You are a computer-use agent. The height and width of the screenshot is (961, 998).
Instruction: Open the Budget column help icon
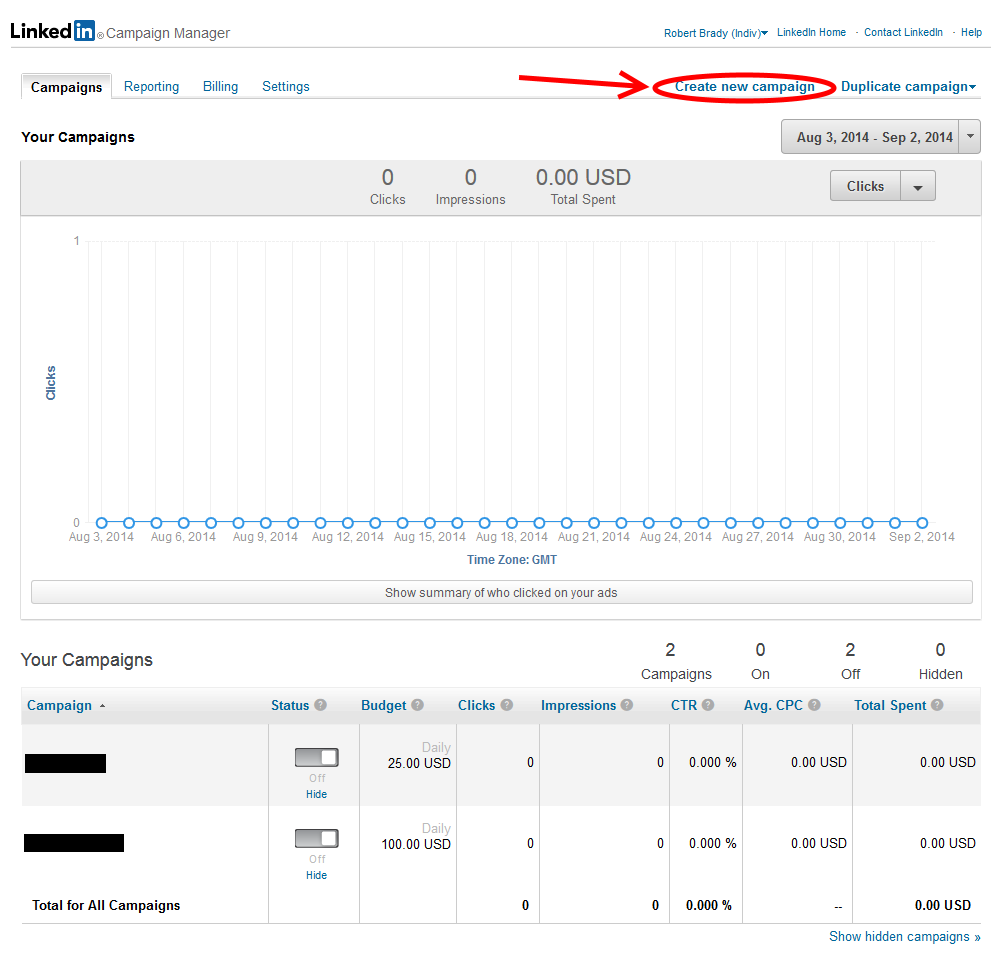(418, 705)
